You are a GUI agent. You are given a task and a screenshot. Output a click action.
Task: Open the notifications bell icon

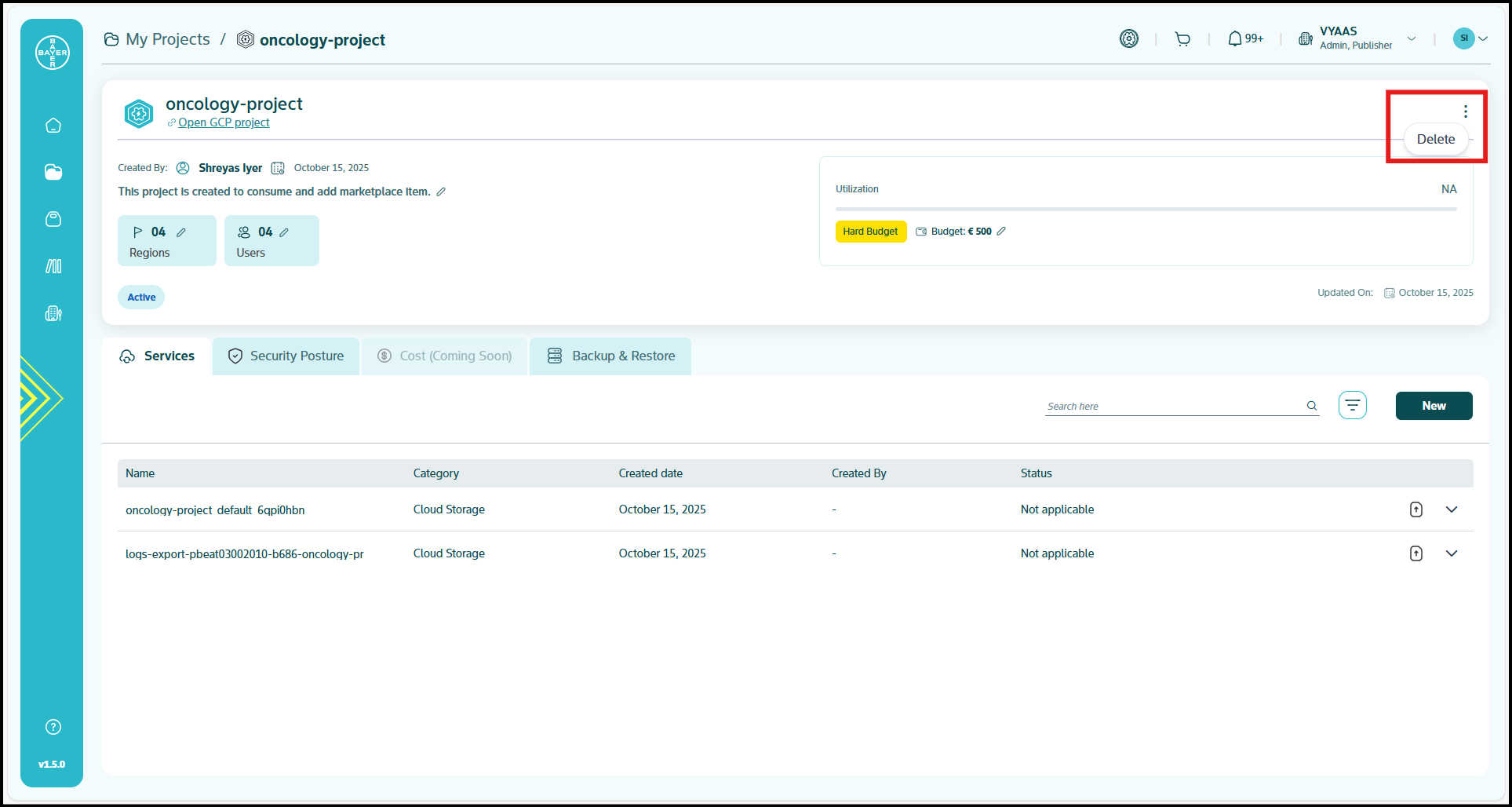pyautogui.click(x=1235, y=38)
